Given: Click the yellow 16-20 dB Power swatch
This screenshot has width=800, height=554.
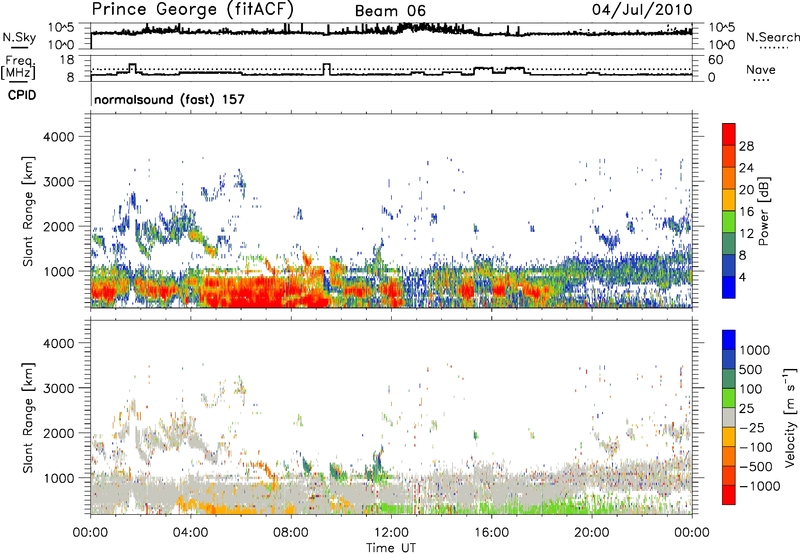Looking at the screenshot, I should pos(729,199).
